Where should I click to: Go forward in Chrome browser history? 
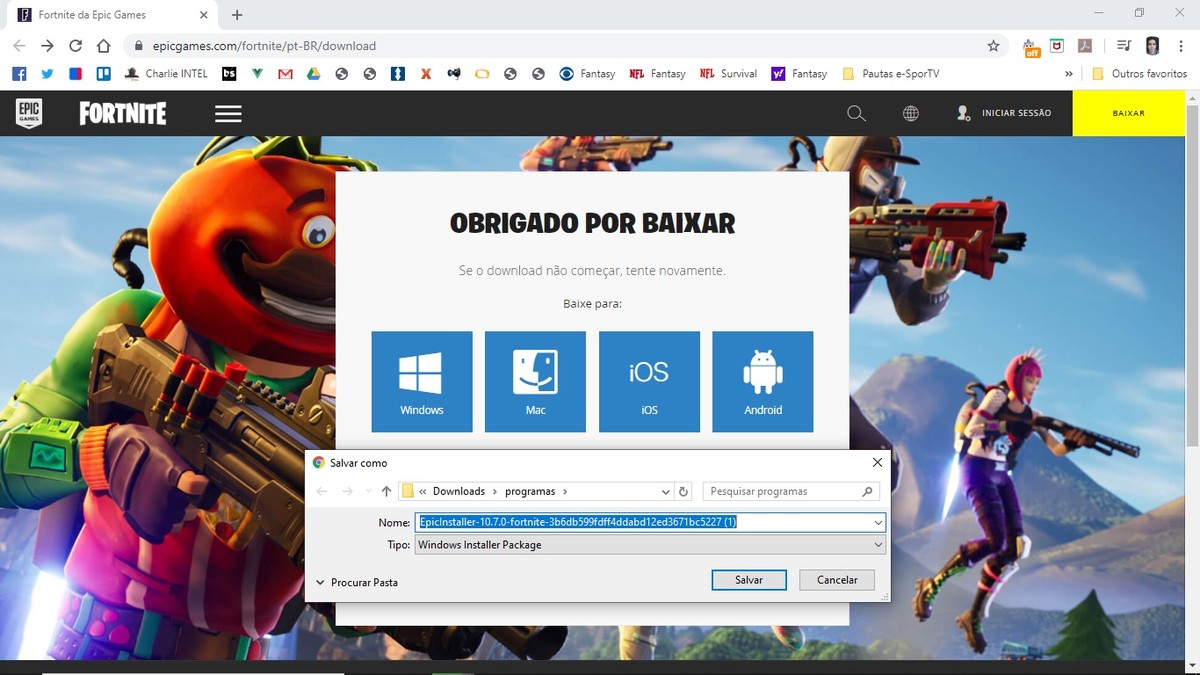[x=47, y=46]
